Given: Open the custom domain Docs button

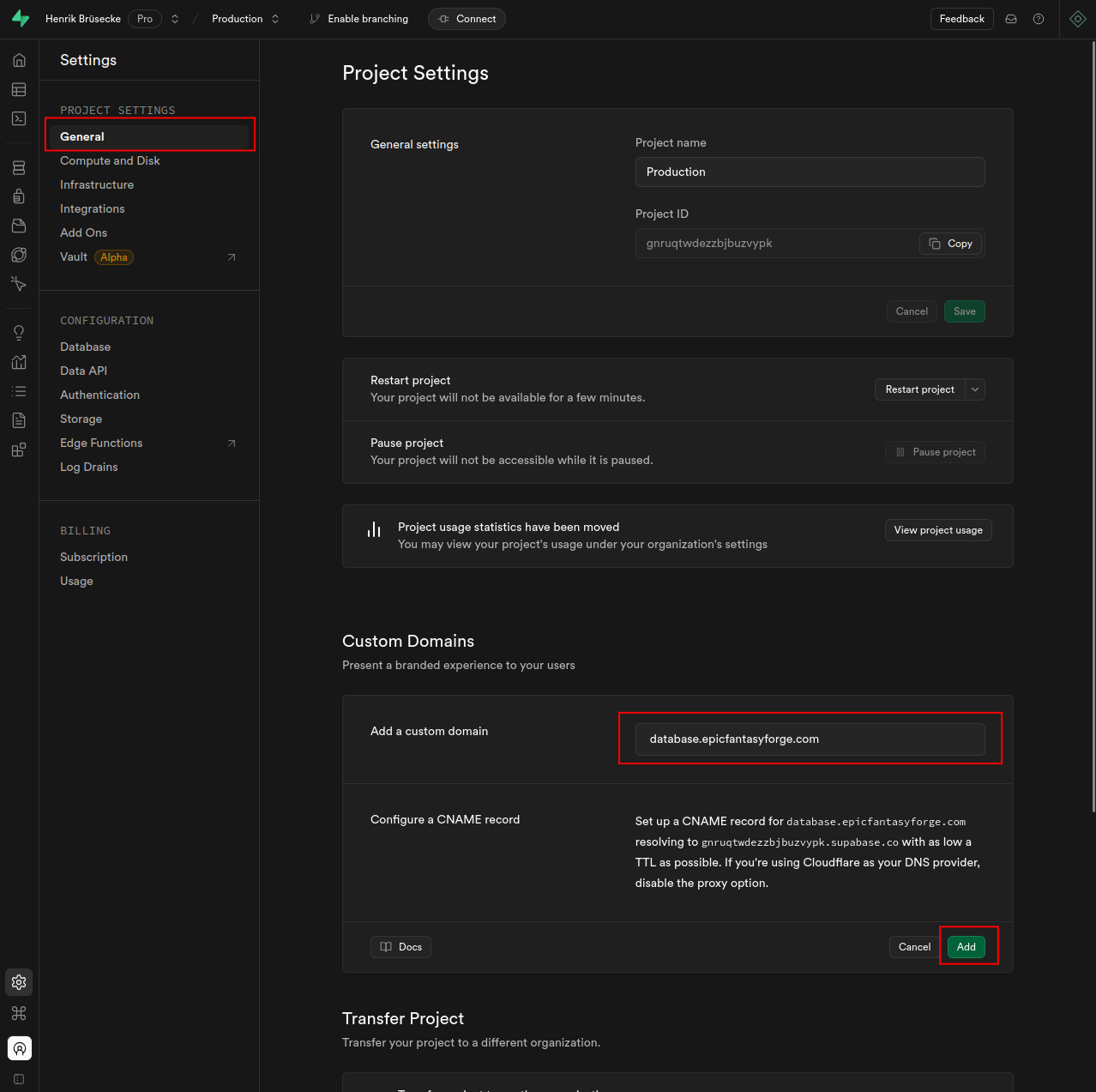Looking at the screenshot, I should click(x=401, y=947).
